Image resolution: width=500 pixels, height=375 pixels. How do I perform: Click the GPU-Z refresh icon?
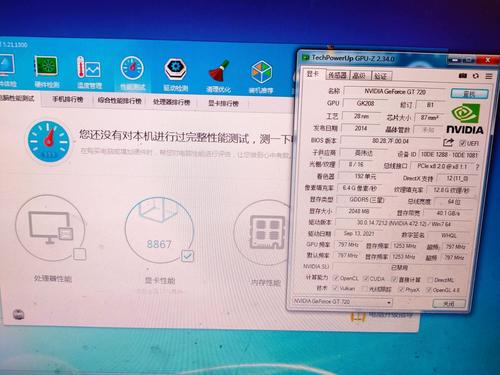476,76
